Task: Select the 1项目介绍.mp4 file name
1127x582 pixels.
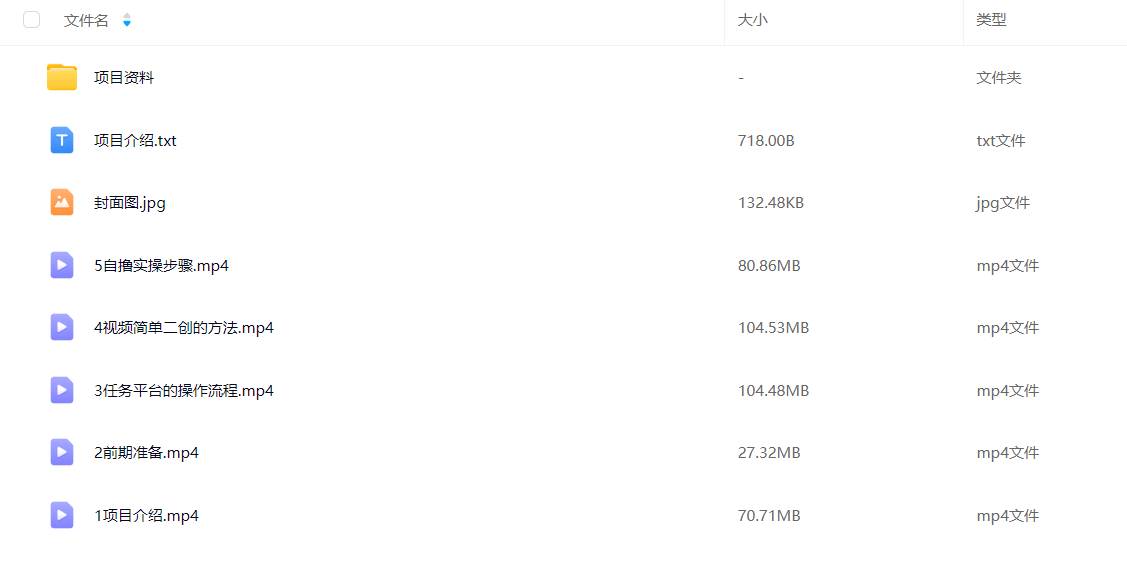Action: [147, 515]
